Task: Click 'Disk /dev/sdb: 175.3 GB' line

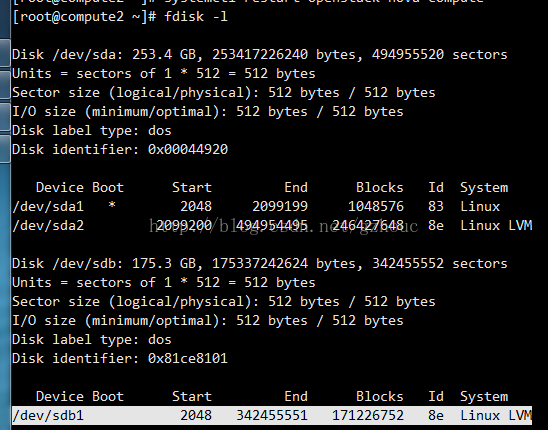Action: [259, 263]
